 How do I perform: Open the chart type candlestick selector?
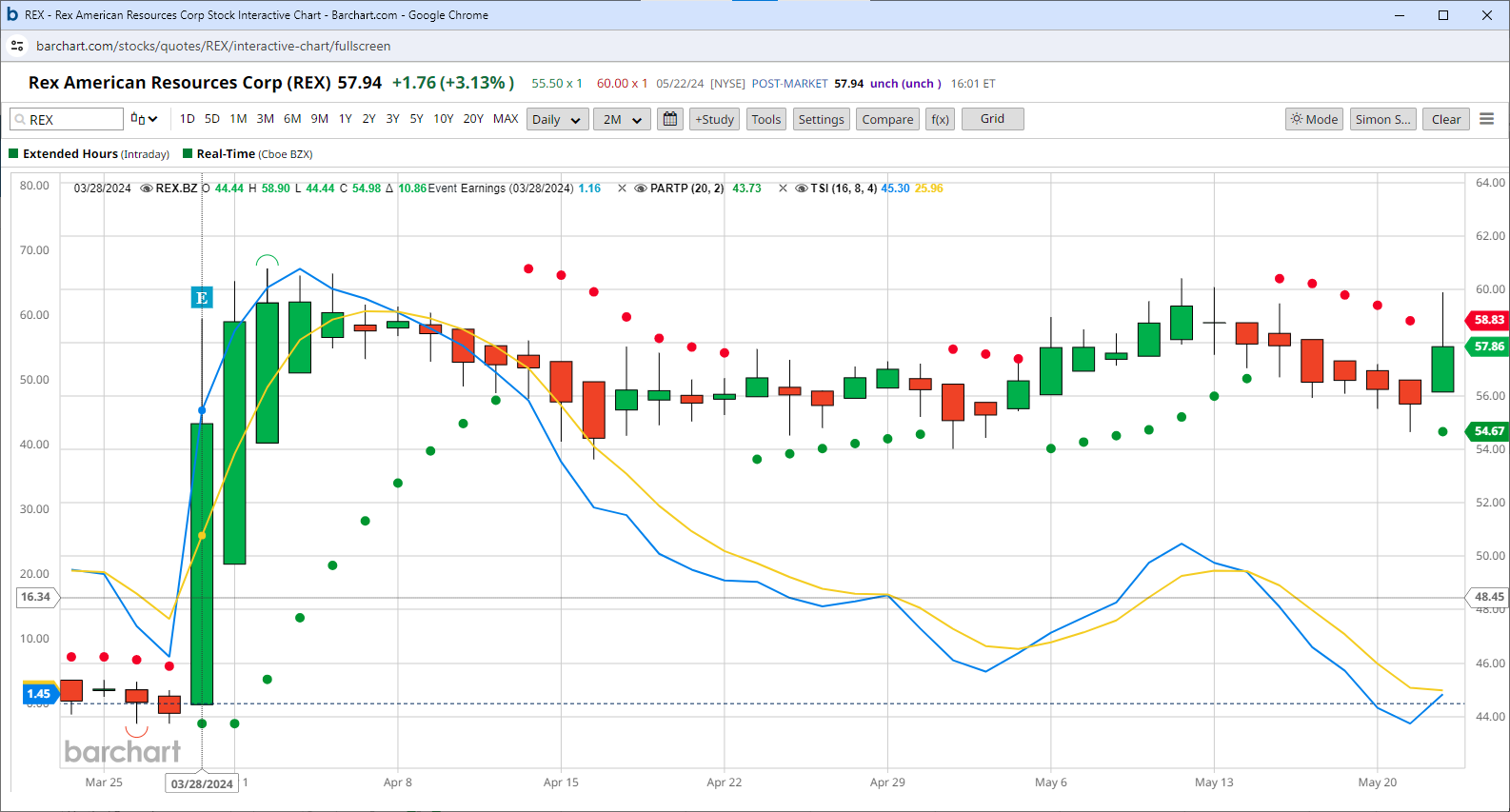coord(144,119)
